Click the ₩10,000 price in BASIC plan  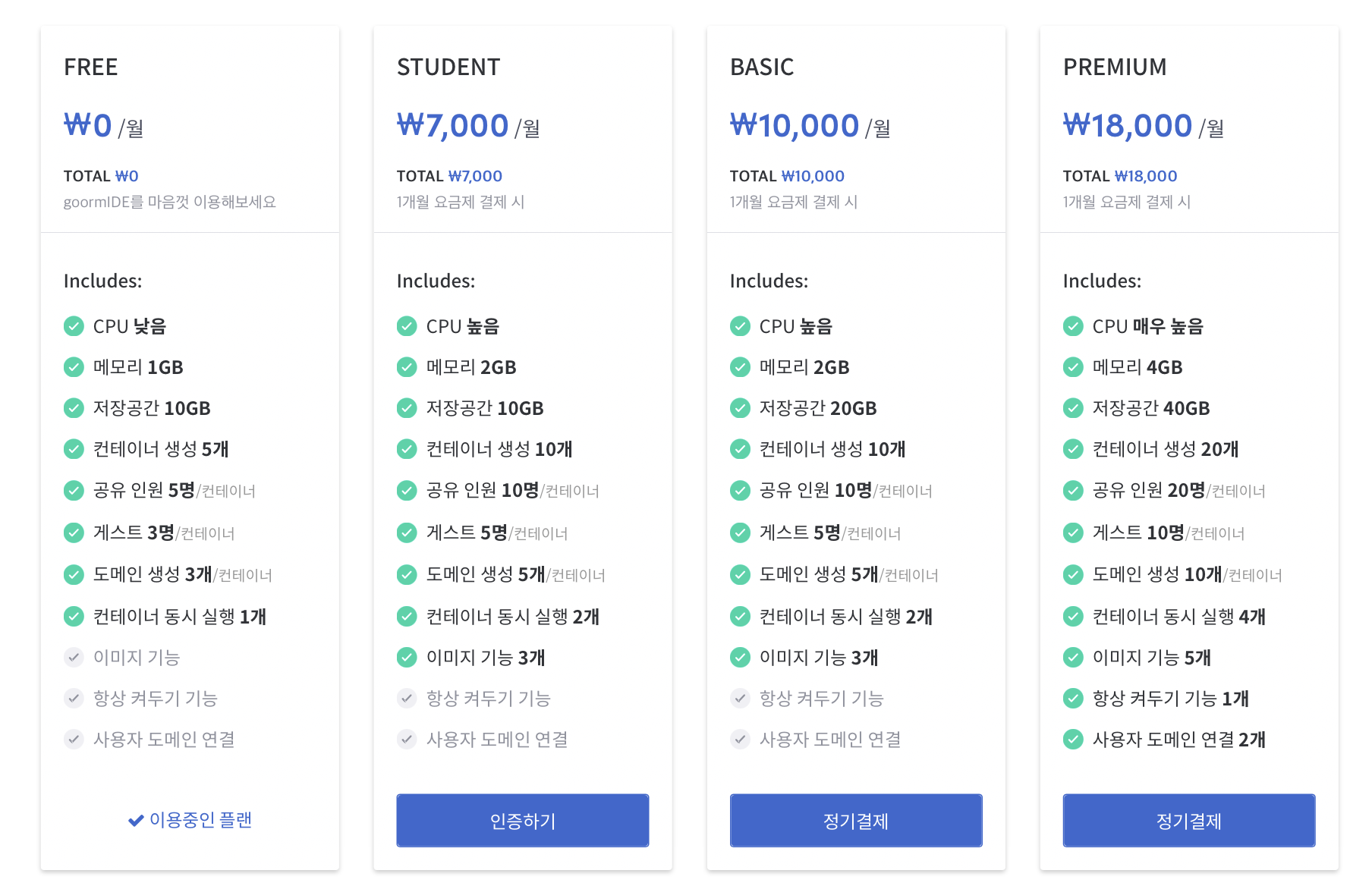click(795, 125)
